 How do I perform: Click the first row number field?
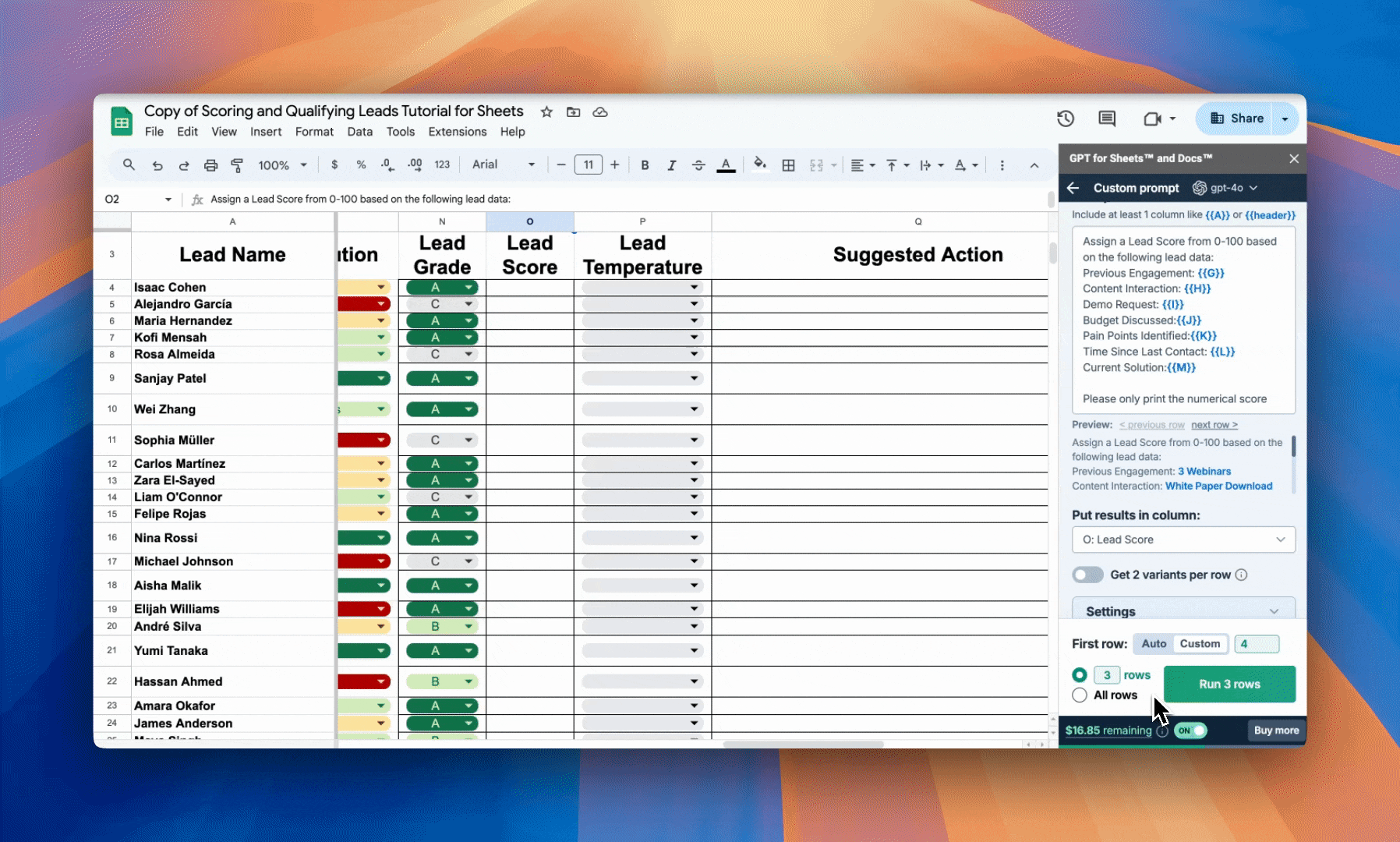[1257, 643]
